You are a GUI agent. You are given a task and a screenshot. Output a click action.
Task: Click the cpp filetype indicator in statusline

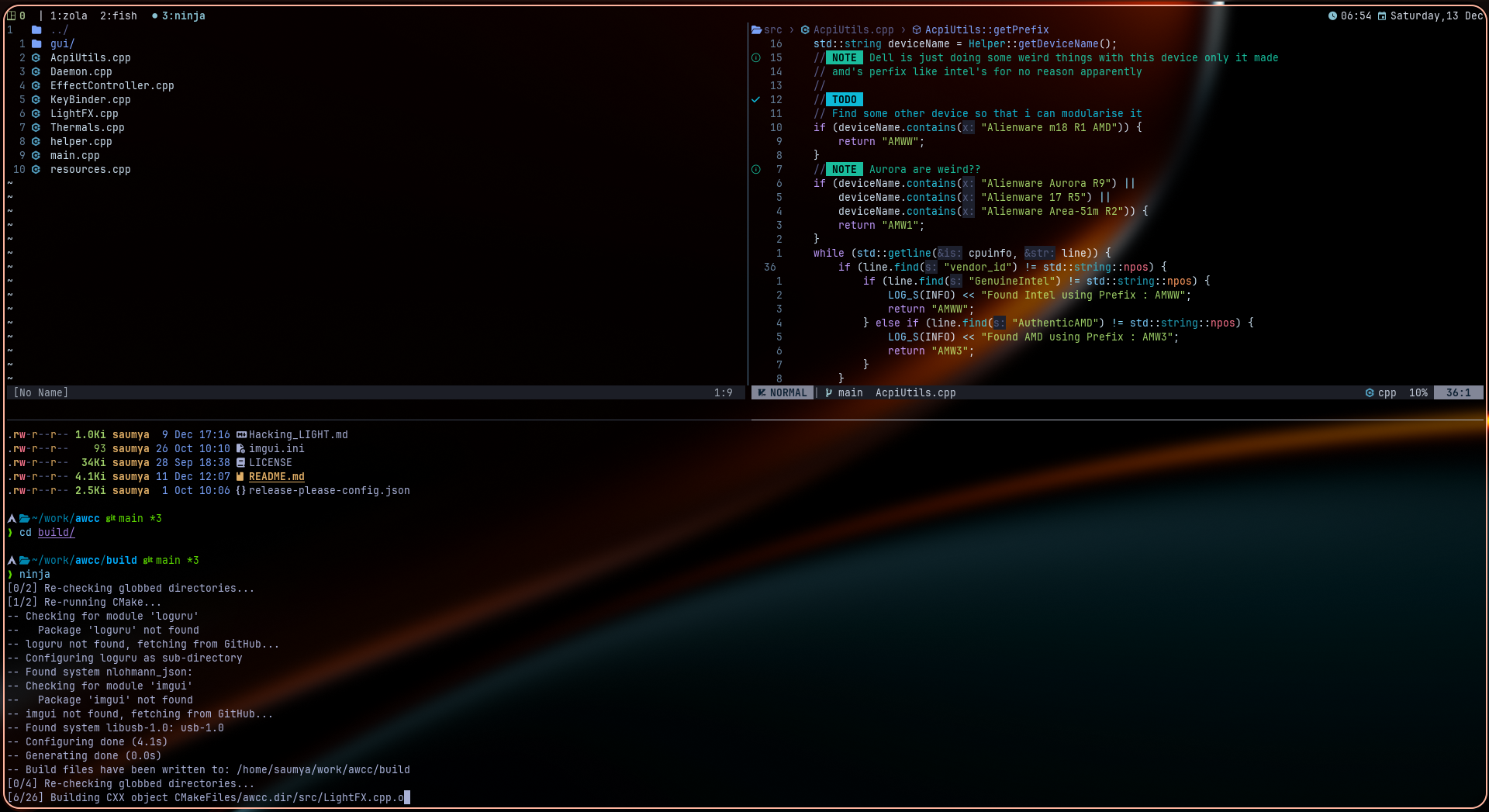tap(1381, 392)
